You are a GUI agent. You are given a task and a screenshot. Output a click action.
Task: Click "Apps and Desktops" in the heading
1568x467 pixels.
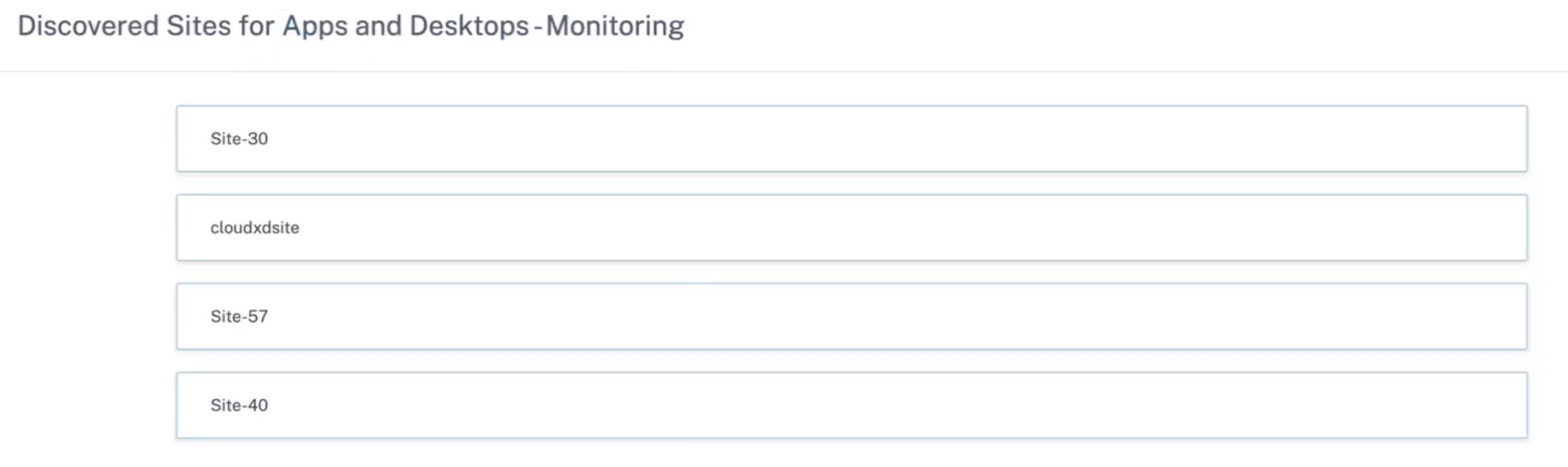tap(405, 26)
